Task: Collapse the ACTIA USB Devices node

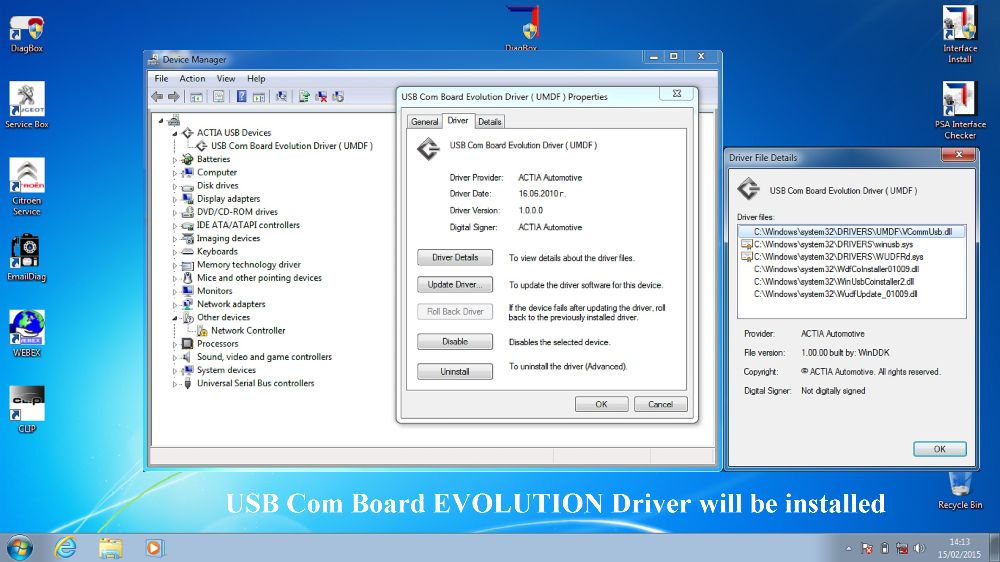Action: point(175,133)
